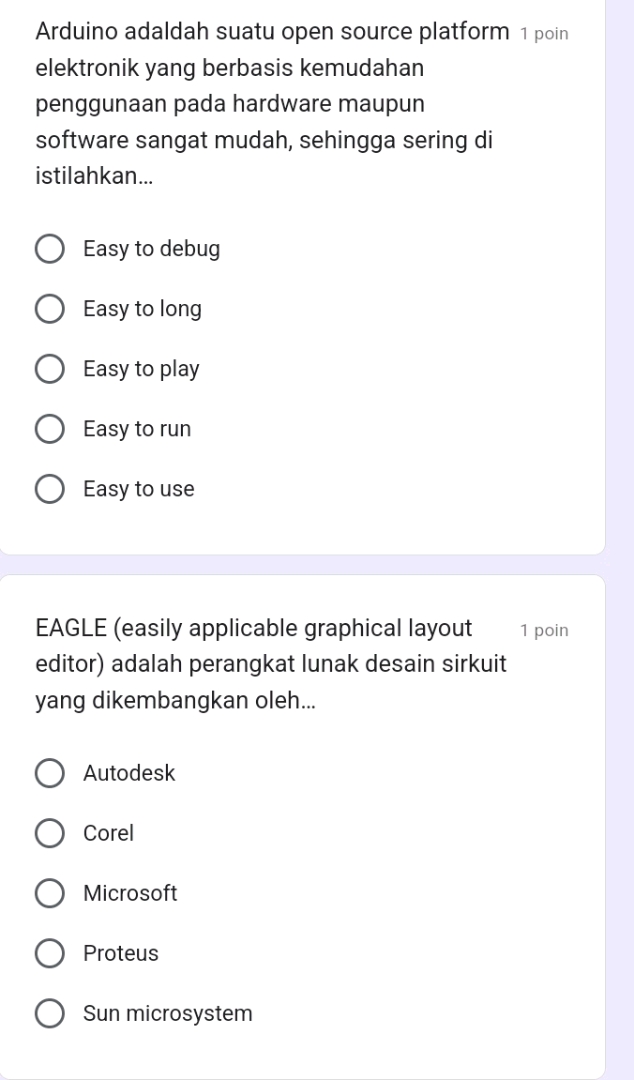Mark the Proteus radio circle
This screenshot has height=1080, width=634.
[50, 953]
